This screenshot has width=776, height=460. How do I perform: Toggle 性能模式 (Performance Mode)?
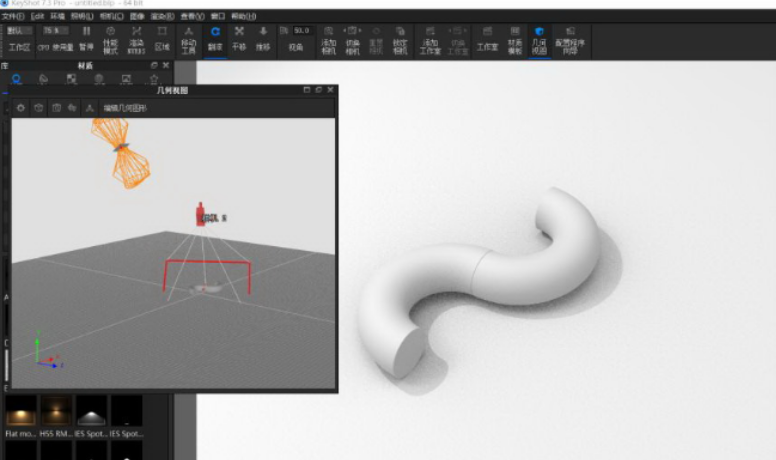click(x=111, y=38)
